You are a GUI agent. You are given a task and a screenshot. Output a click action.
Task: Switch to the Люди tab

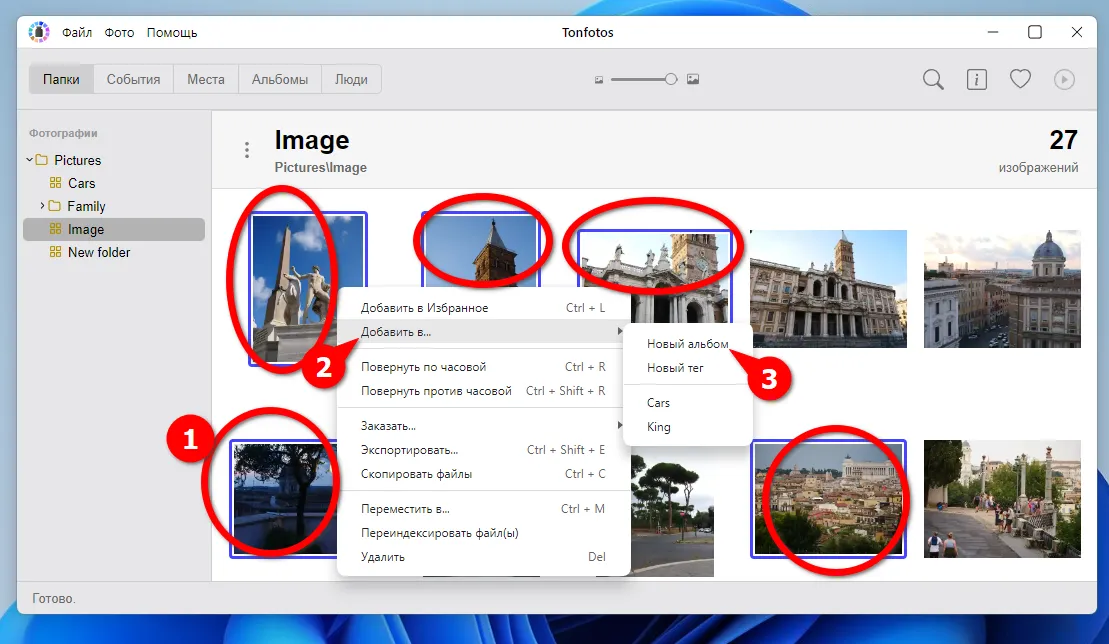pyautogui.click(x=351, y=80)
